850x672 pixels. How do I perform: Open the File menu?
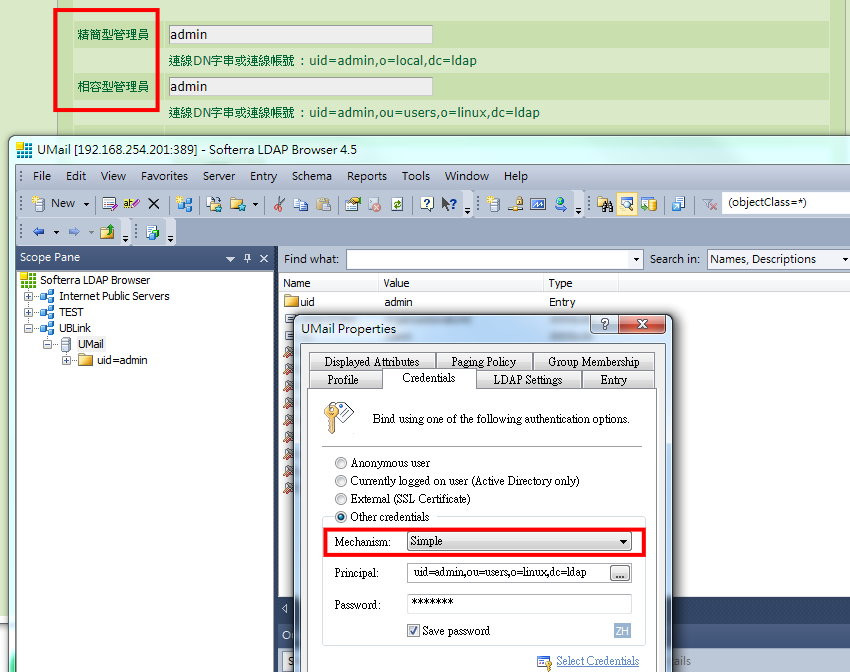(x=42, y=176)
